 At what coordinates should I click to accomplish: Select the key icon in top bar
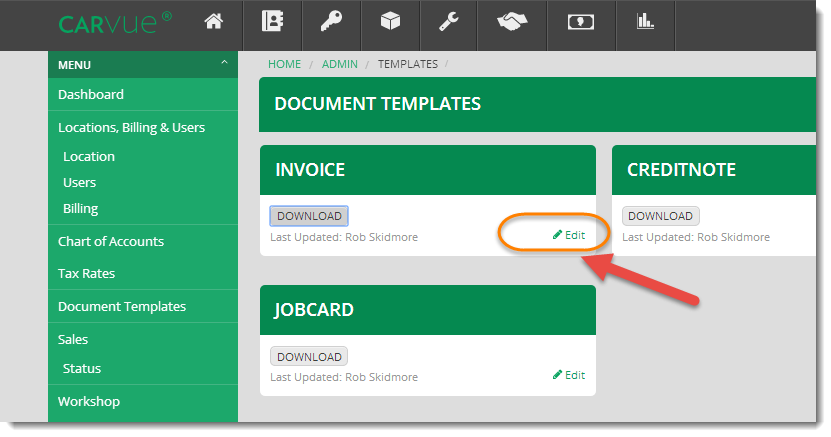(331, 22)
